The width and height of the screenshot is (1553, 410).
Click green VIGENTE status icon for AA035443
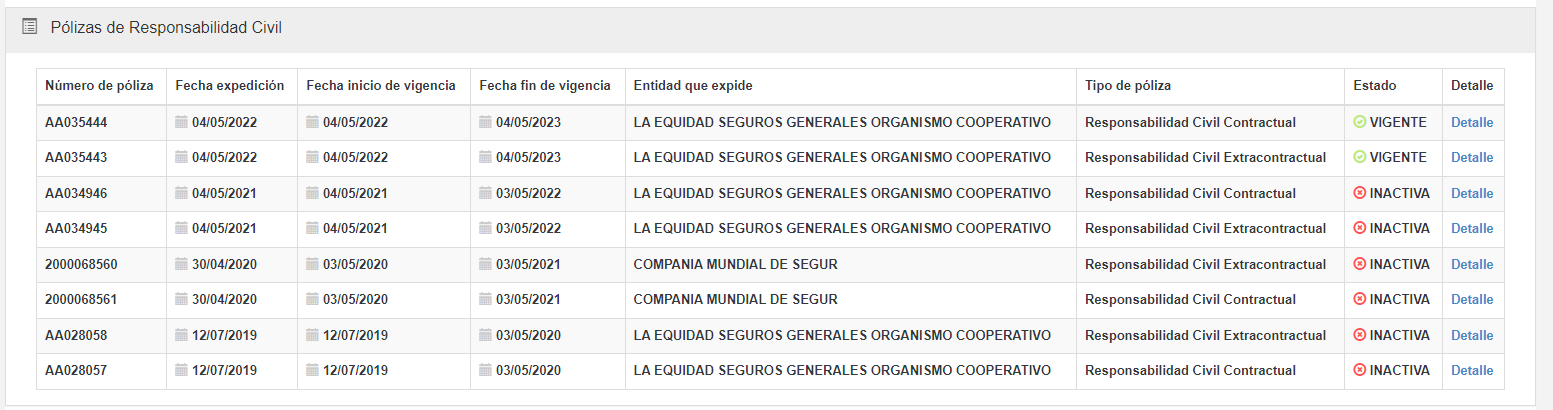(x=1359, y=157)
